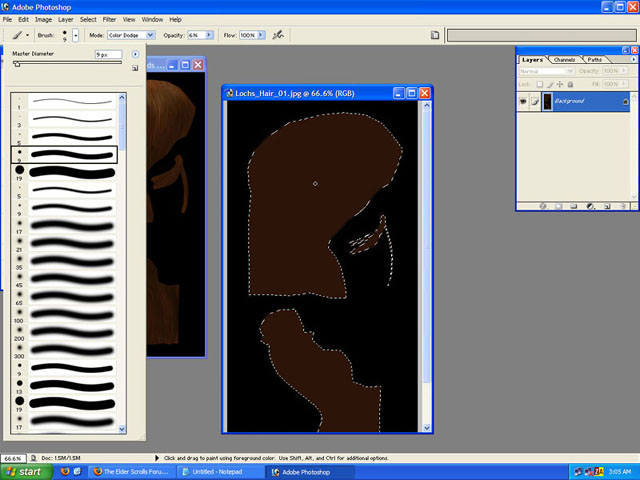This screenshot has height=480, width=640.
Task: Open the Brush tool preset picker icon
Action: point(17,35)
